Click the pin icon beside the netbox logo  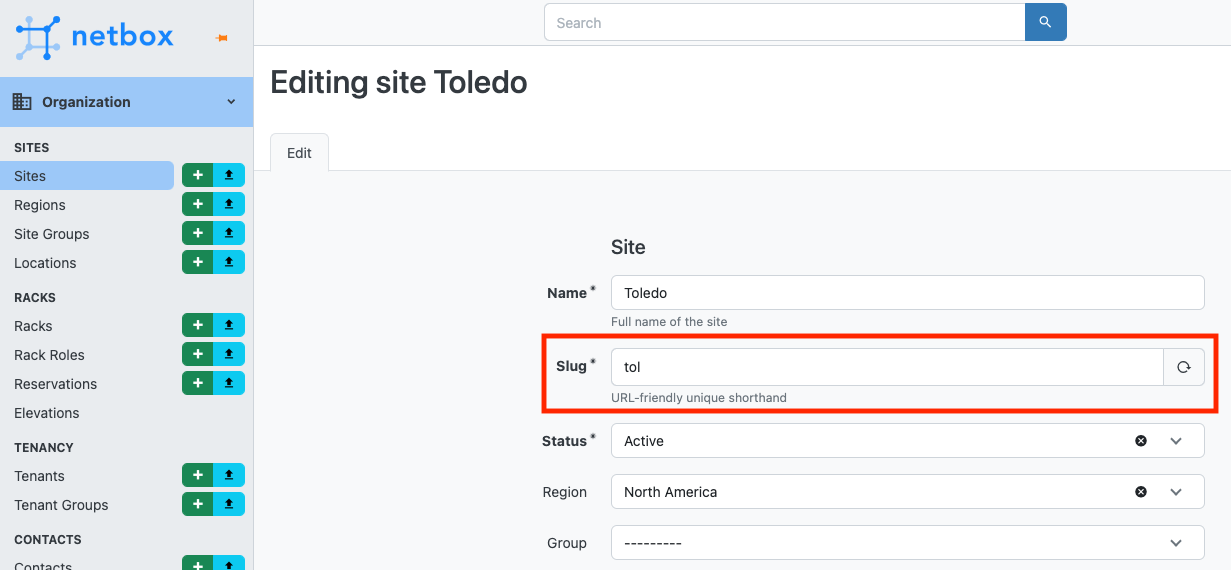click(x=222, y=38)
